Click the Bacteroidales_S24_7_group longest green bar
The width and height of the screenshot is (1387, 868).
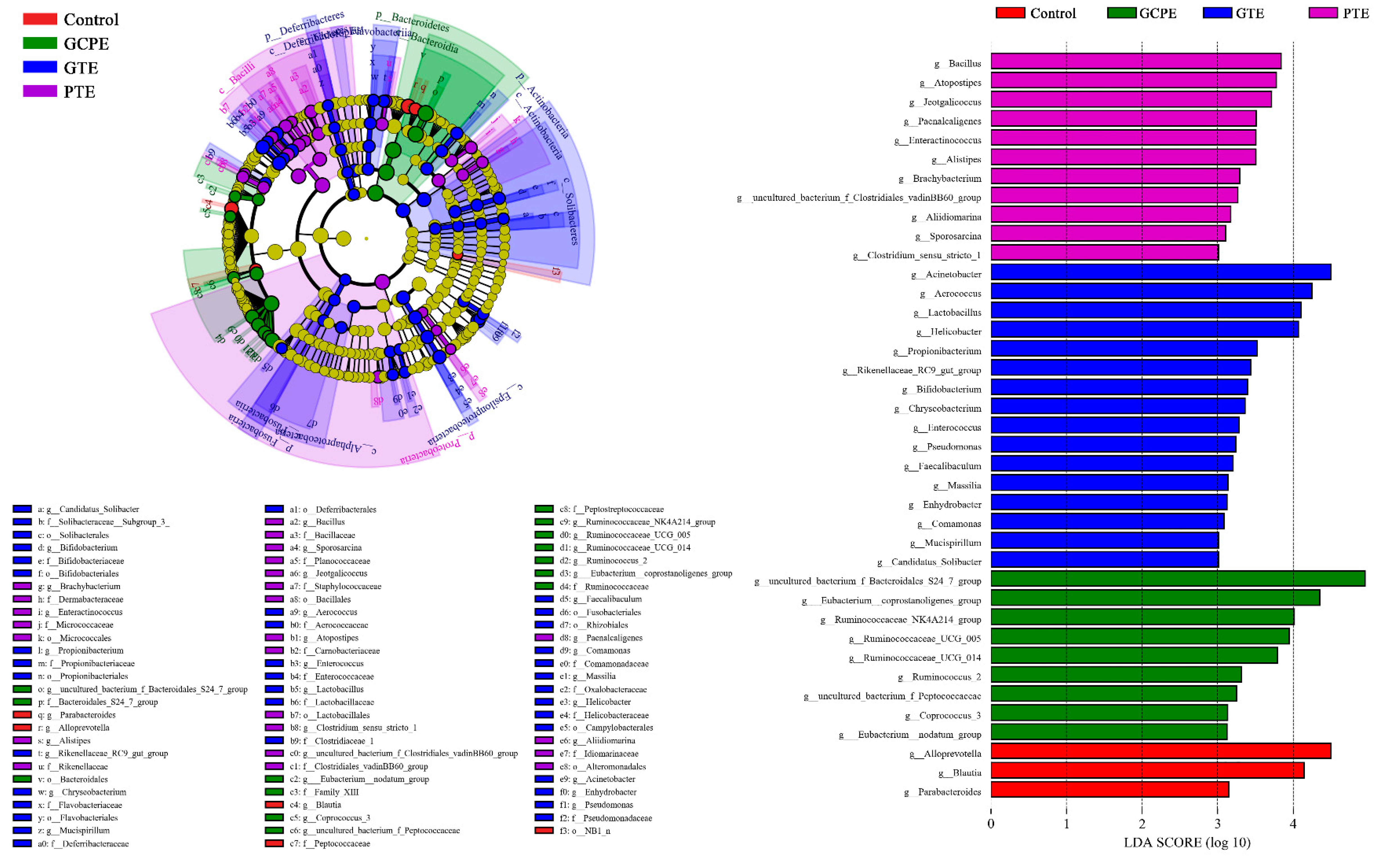tap(1177, 579)
